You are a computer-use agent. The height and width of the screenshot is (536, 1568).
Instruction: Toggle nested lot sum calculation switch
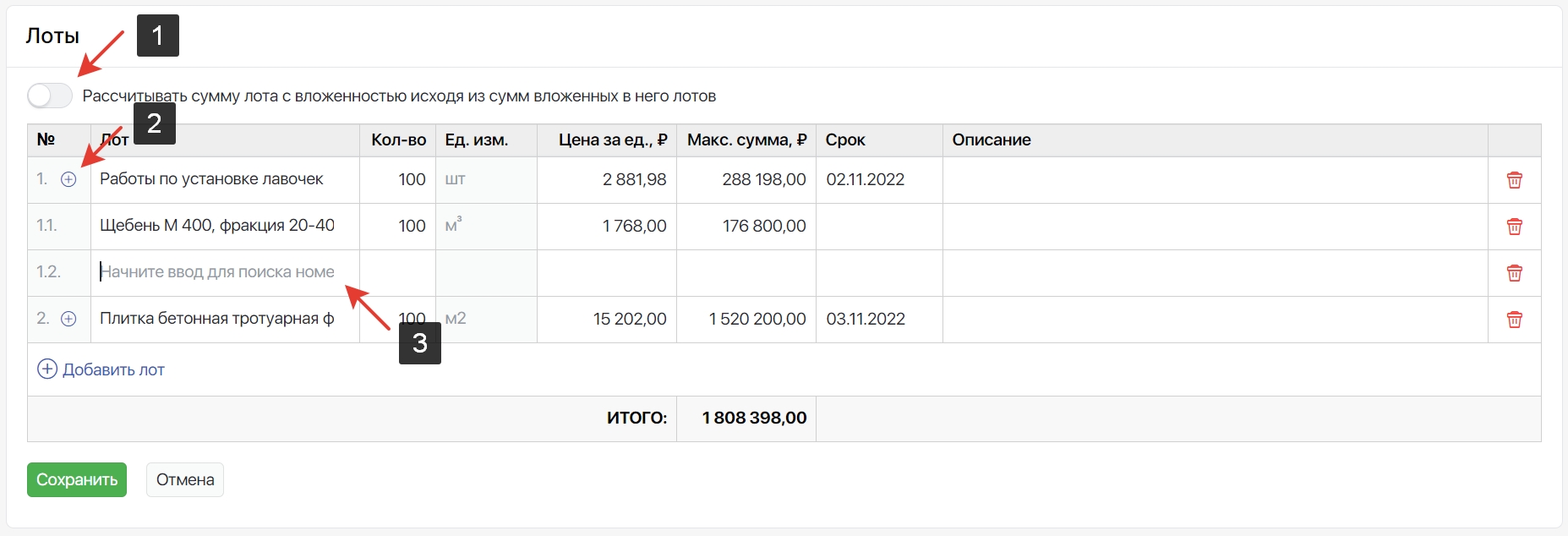coord(50,96)
